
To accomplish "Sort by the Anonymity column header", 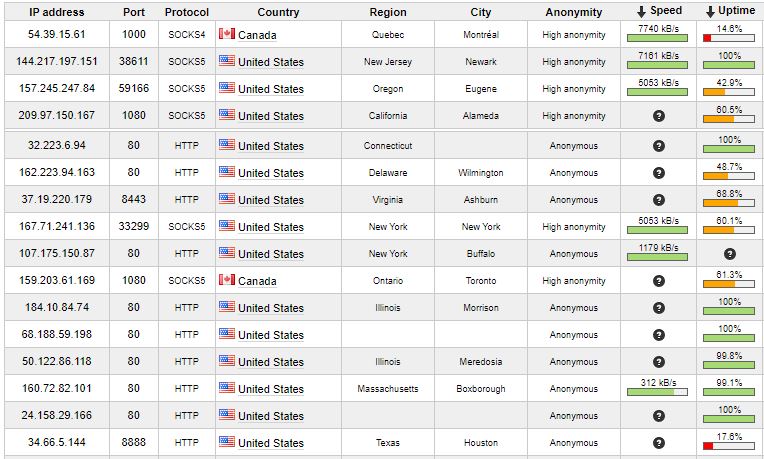I will coord(573,12).
